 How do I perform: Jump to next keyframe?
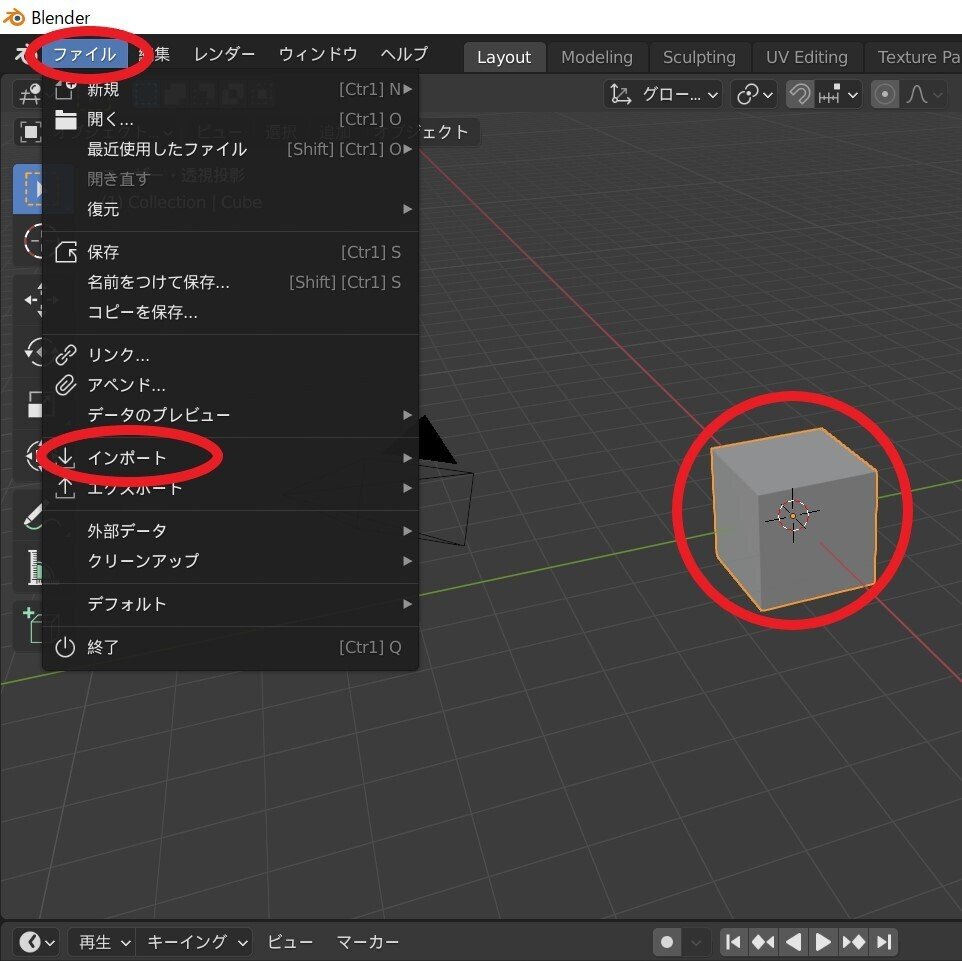click(x=853, y=941)
